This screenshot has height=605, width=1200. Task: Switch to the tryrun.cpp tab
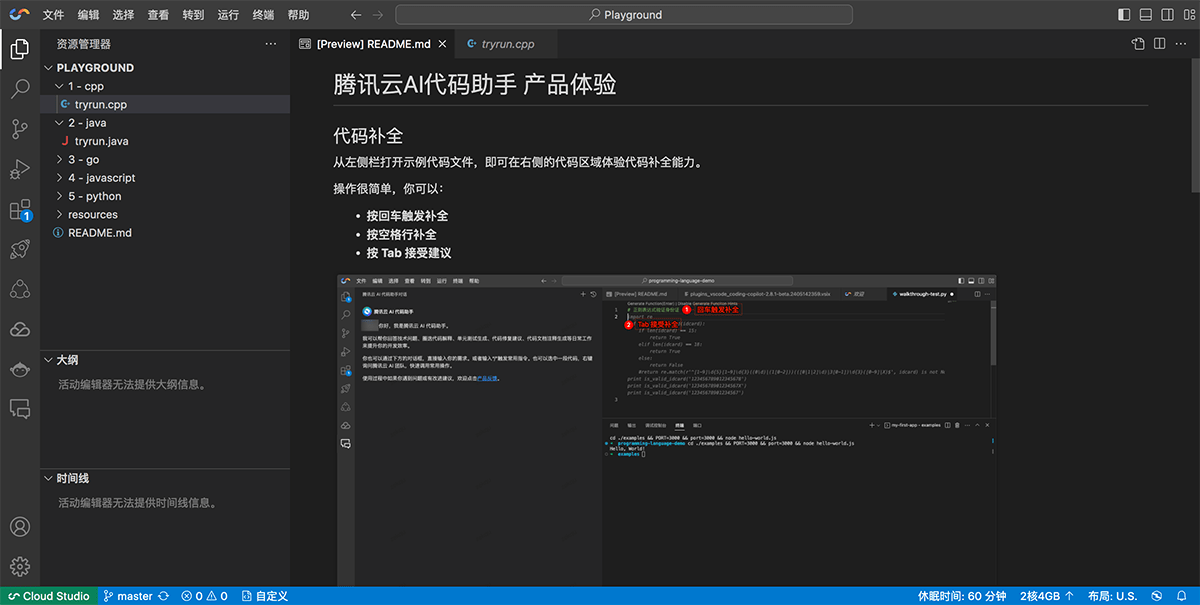(x=507, y=44)
